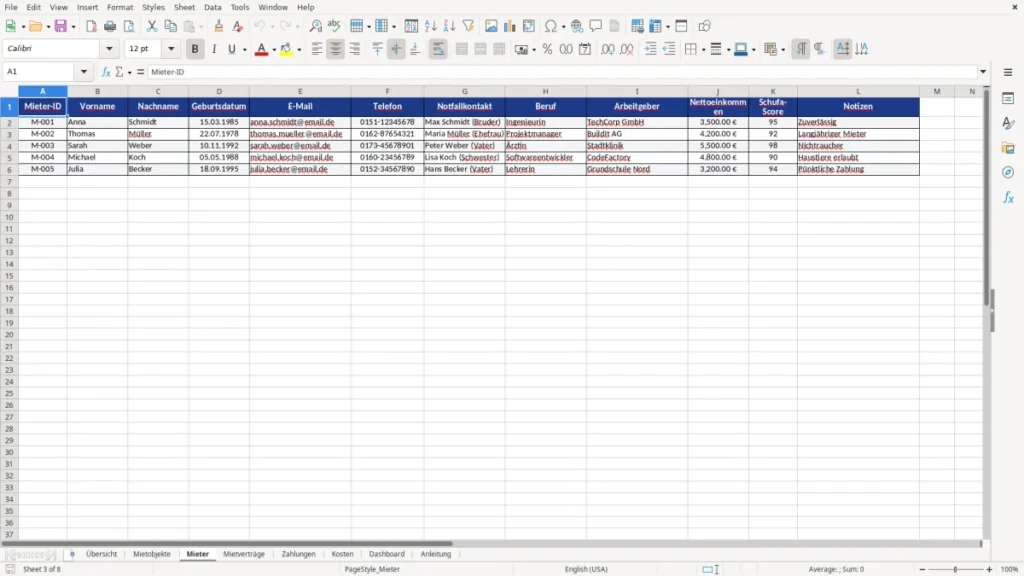Open the Function Wizard fx icon

(106, 72)
